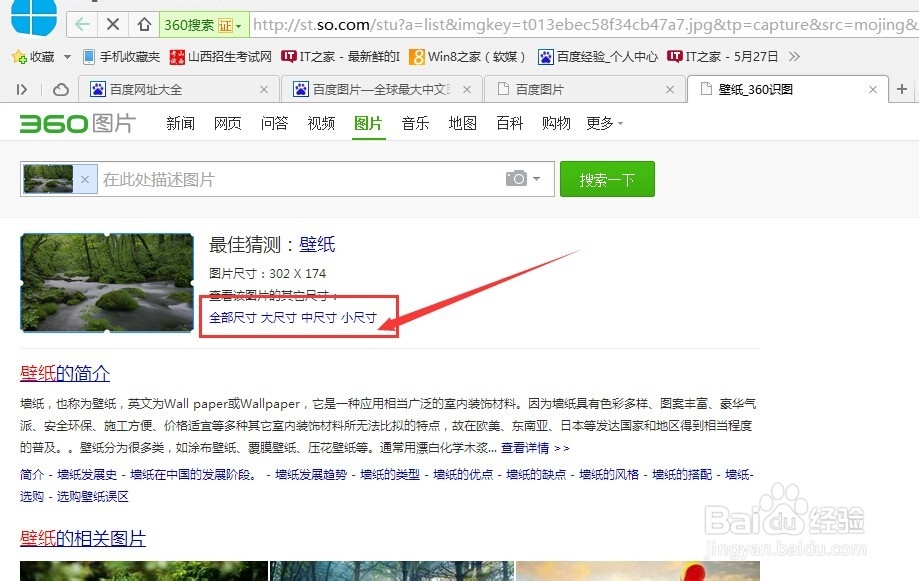Stop page loading with the X icon
This screenshot has height=581, width=919.
click(111, 22)
